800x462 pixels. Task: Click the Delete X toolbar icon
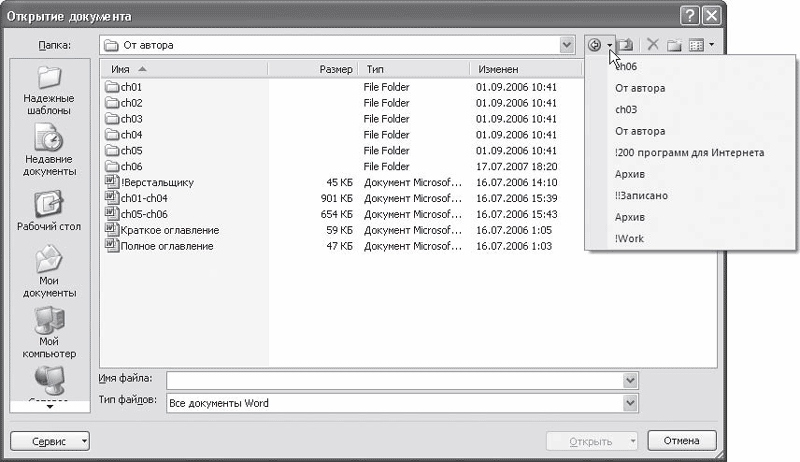(653, 45)
